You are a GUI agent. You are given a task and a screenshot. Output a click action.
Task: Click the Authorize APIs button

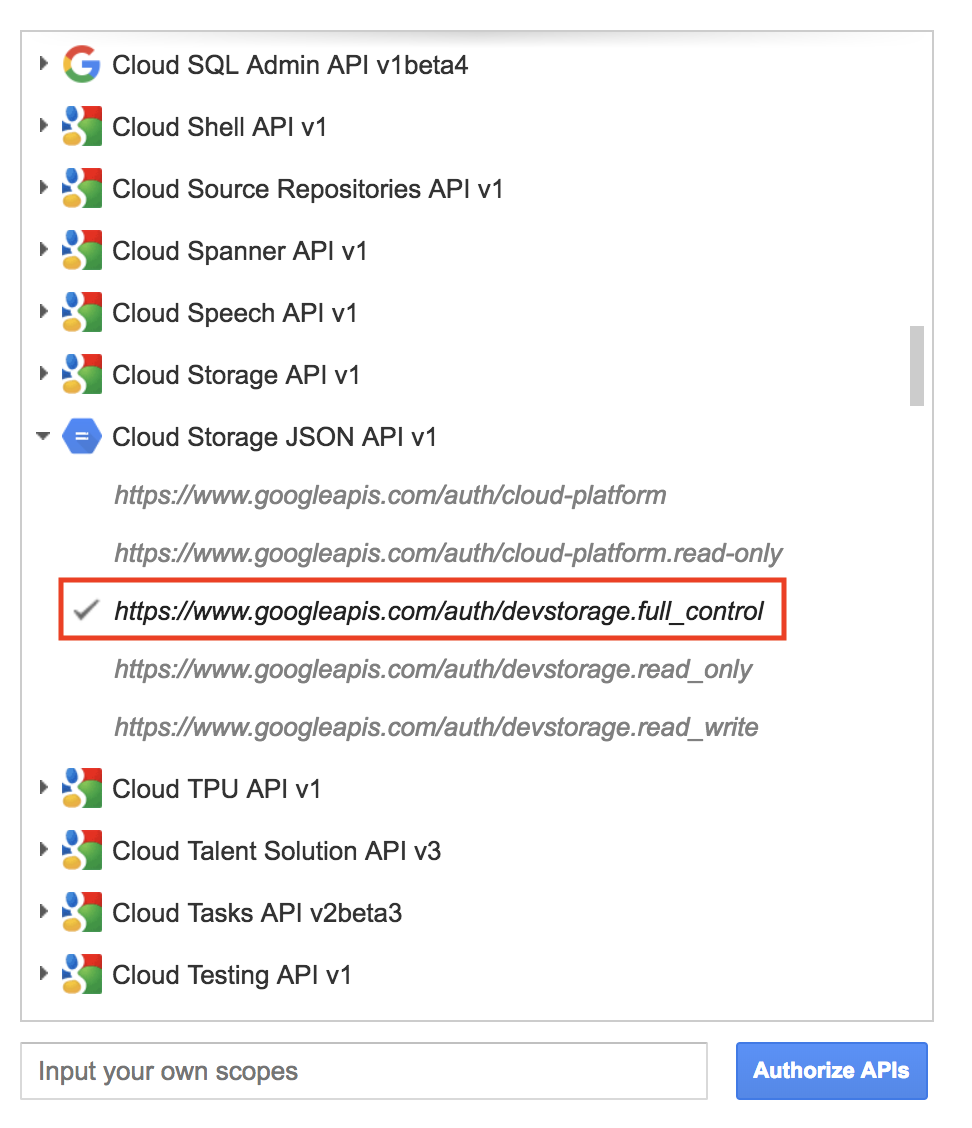[x=831, y=1071]
